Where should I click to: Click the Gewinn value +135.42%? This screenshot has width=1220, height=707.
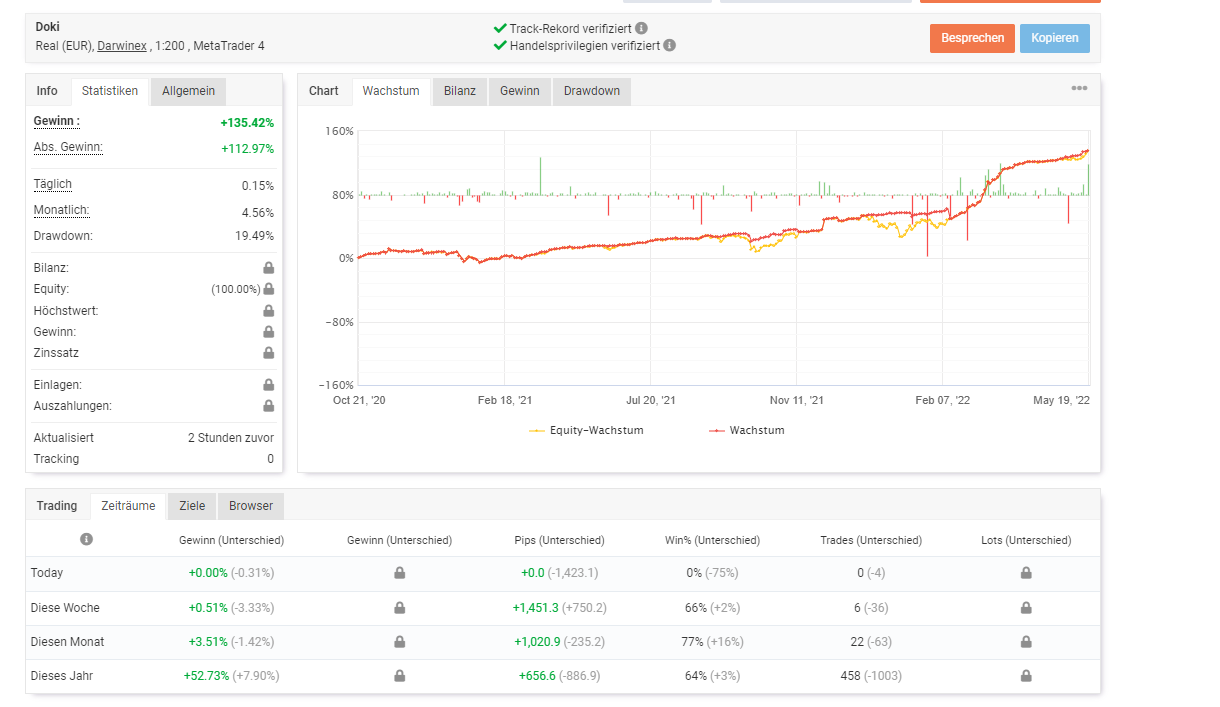point(247,123)
